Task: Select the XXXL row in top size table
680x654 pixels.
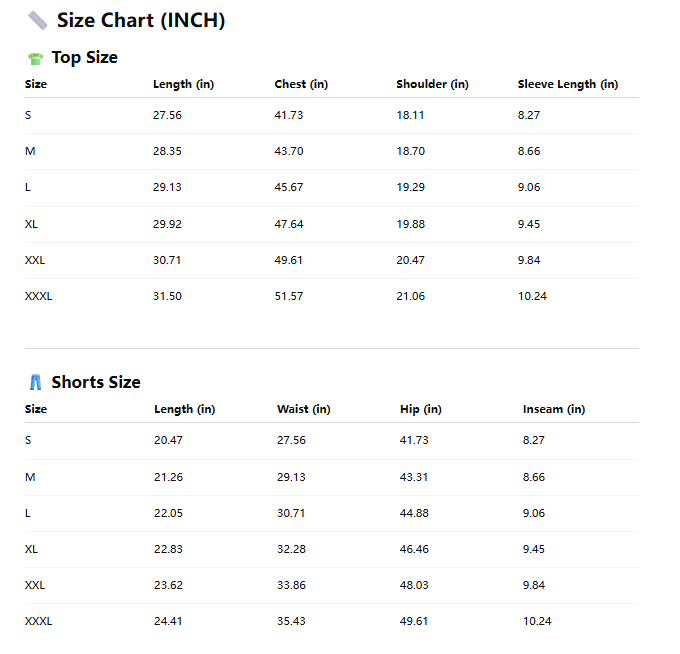Action: [38, 296]
